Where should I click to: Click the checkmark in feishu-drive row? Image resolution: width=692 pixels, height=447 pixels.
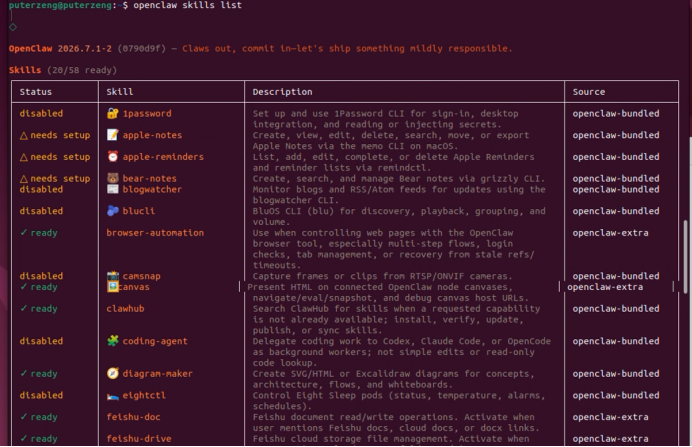23,439
